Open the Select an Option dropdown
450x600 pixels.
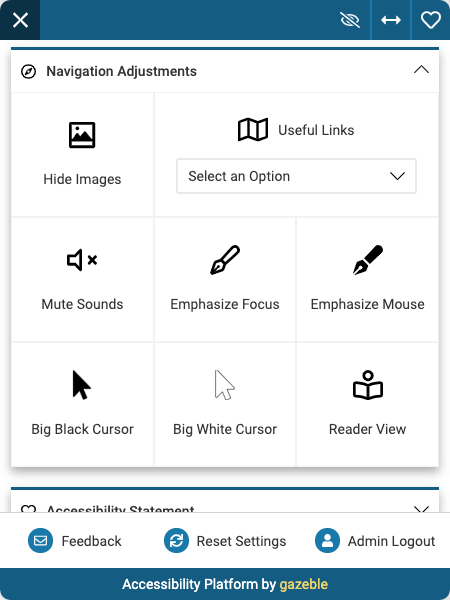pyautogui.click(x=296, y=176)
